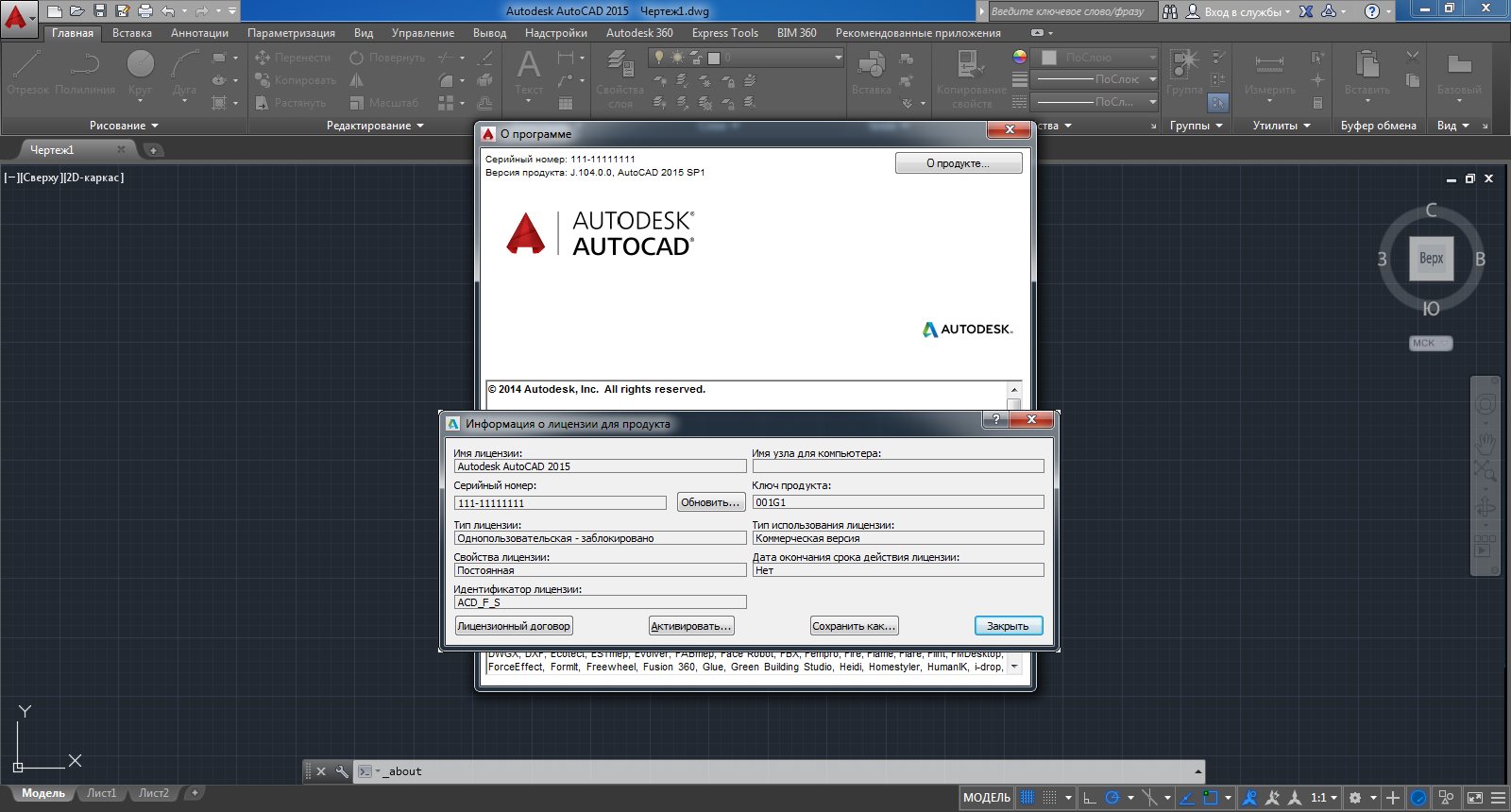Click the Верх face of ViewCube
The width and height of the screenshot is (1511, 812).
[x=1431, y=259]
